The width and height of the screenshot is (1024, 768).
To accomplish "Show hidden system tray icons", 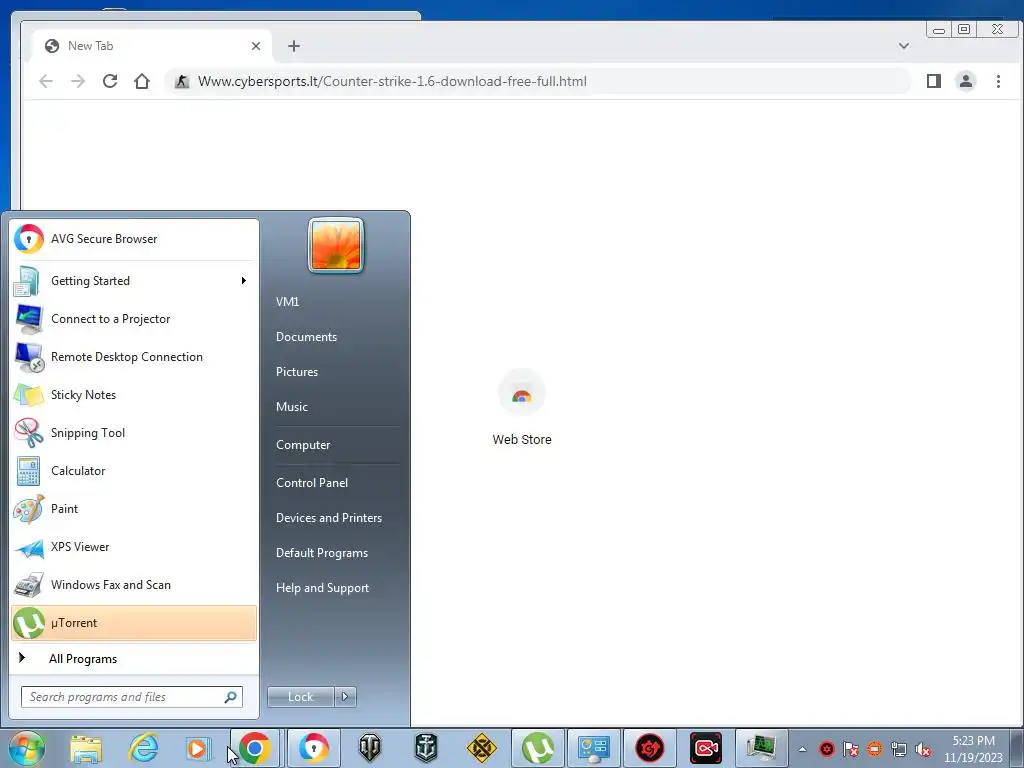I will pyautogui.click(x=803, y=749).
